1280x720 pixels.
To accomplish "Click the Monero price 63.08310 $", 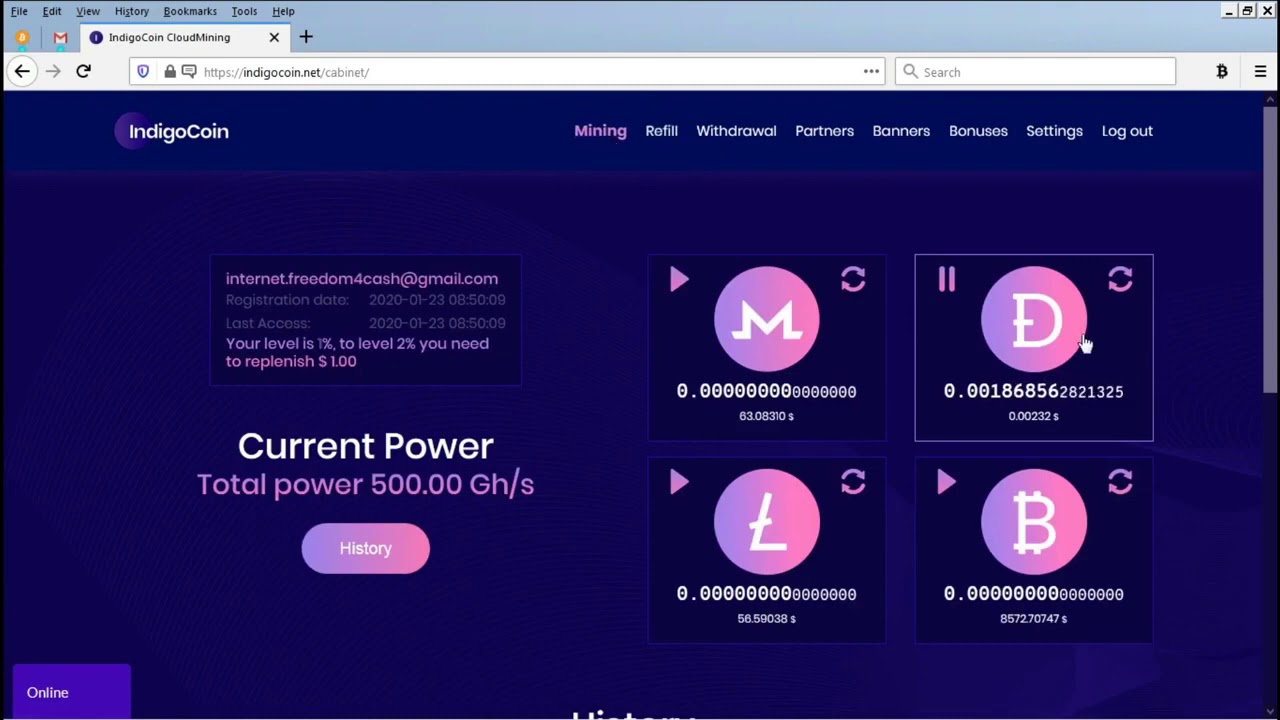I will click(767, 416).
